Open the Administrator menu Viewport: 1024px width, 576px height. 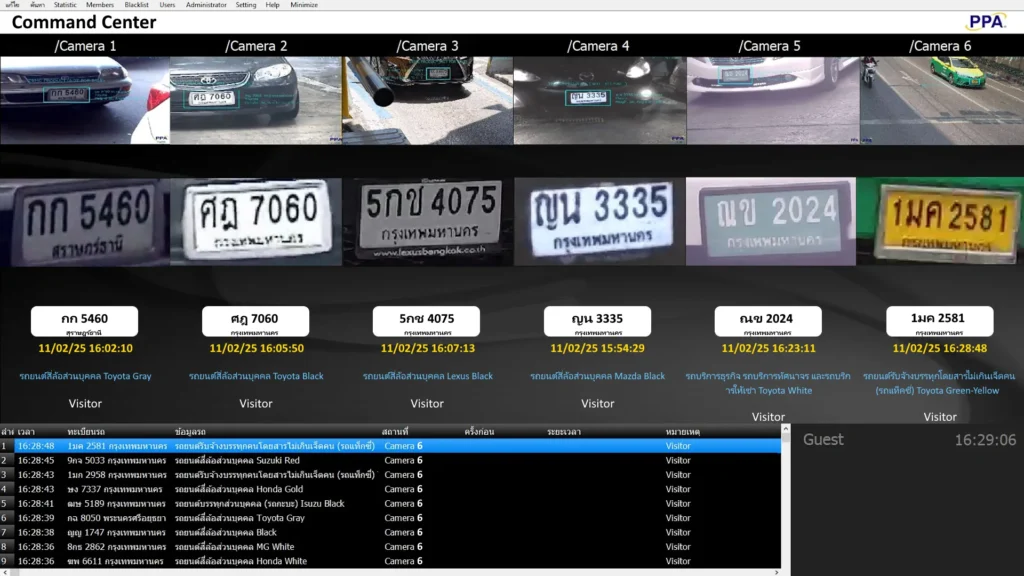(206, 5)
